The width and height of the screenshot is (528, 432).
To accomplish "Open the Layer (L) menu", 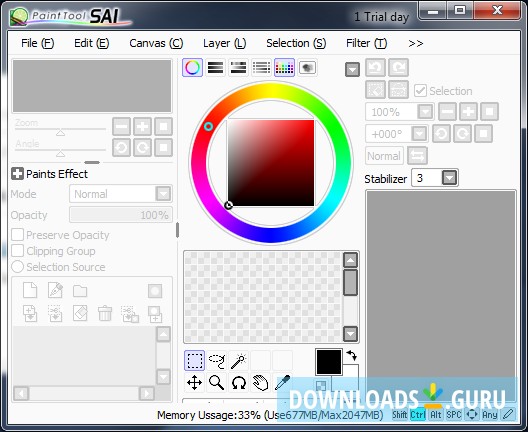I will click(225, 43).
